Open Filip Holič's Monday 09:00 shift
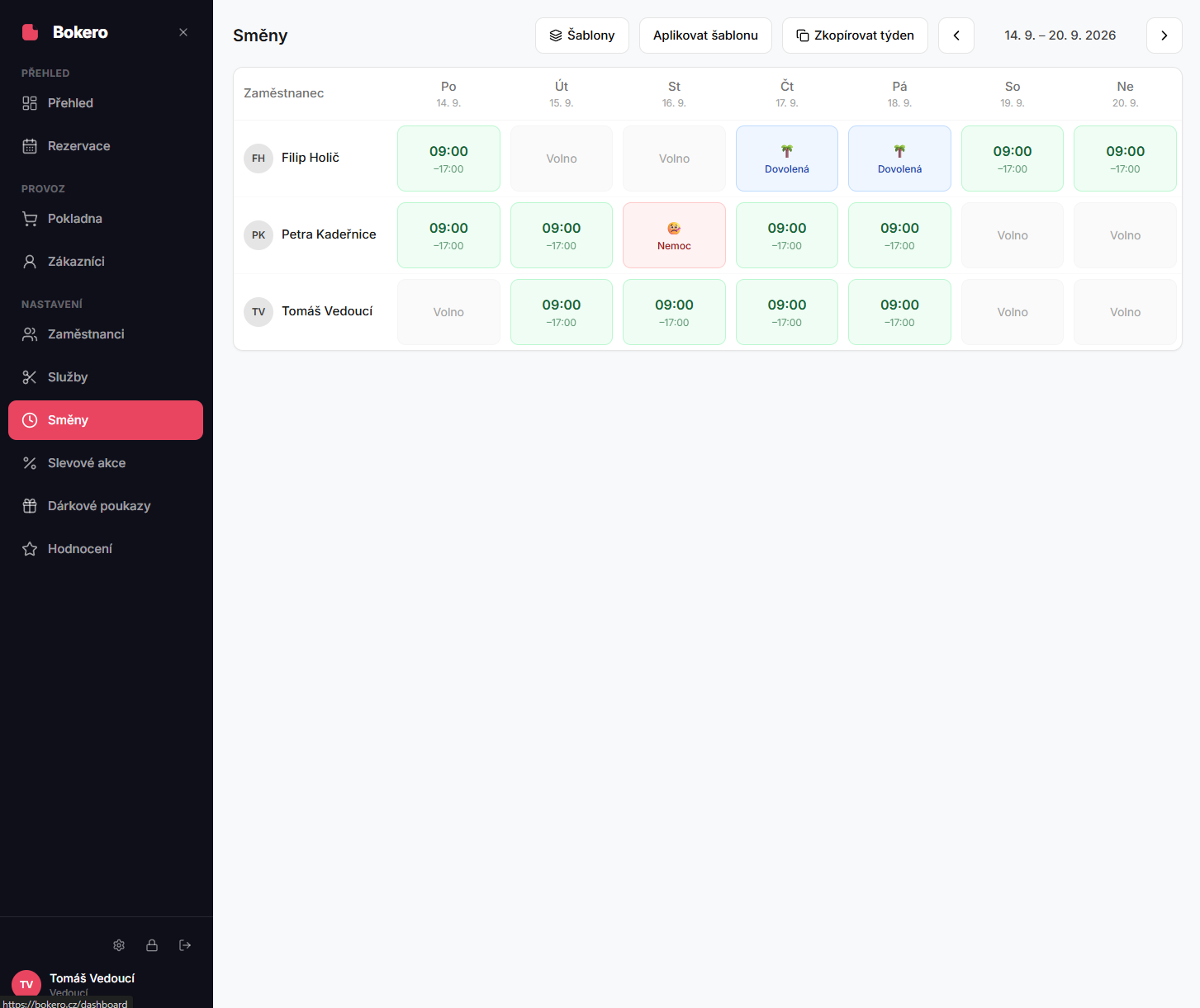 tap(448, 159)
